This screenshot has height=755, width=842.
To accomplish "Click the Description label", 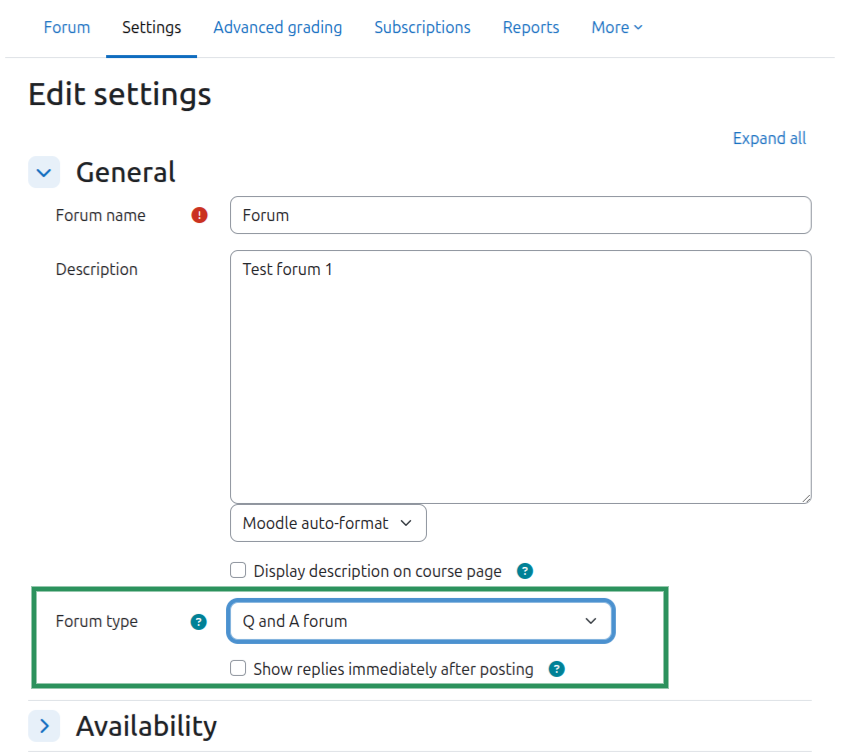I will [97, 269].
